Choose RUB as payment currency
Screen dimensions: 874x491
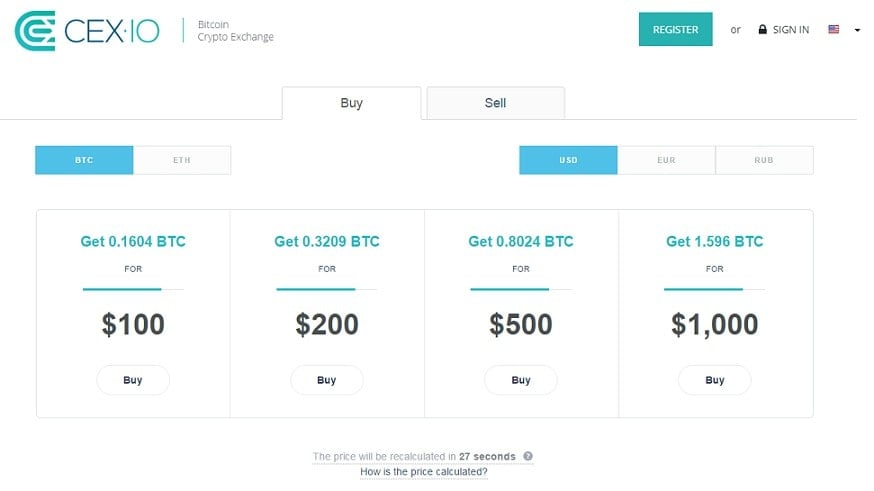[x=764, y=160]
